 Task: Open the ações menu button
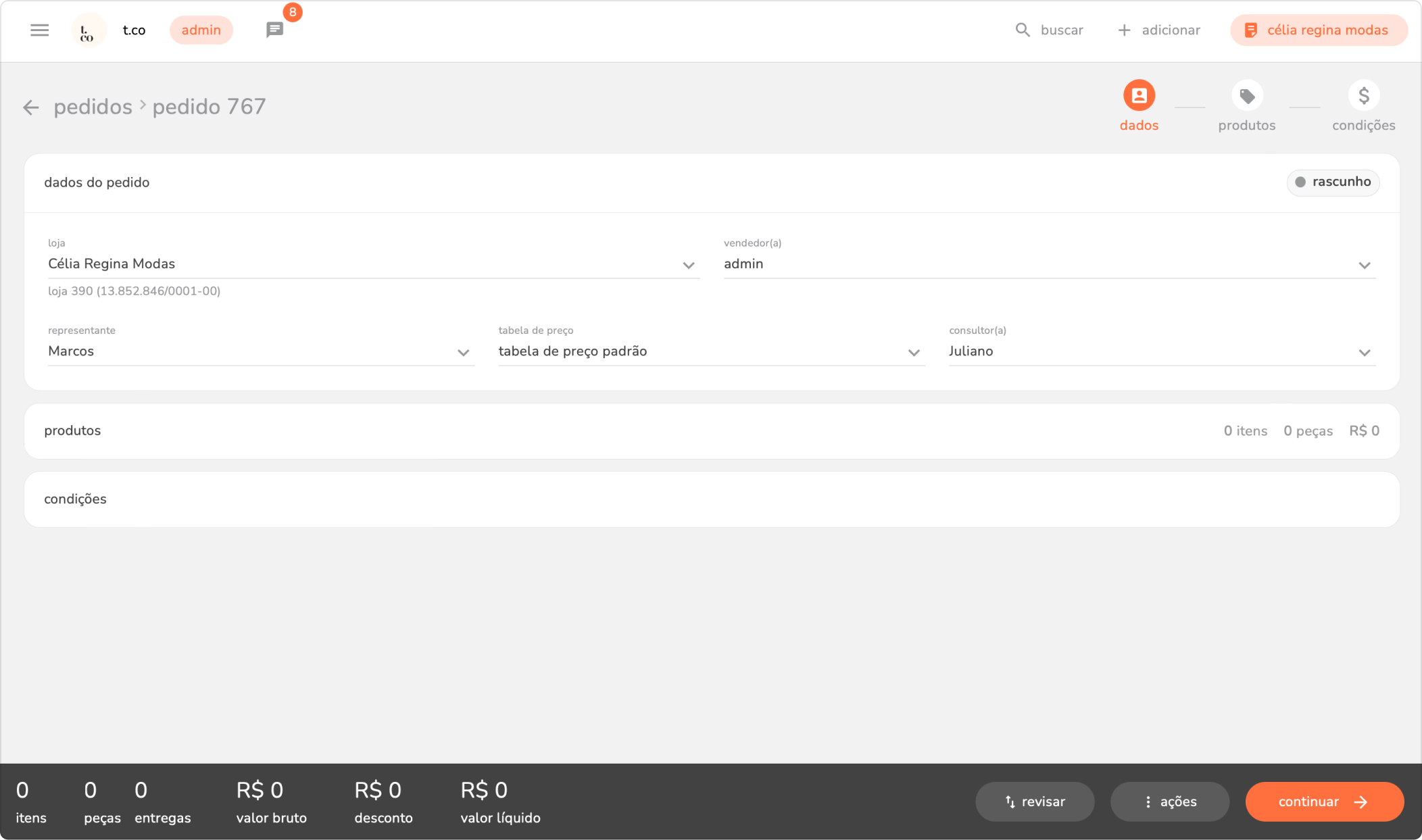(x=1169, y=801)
